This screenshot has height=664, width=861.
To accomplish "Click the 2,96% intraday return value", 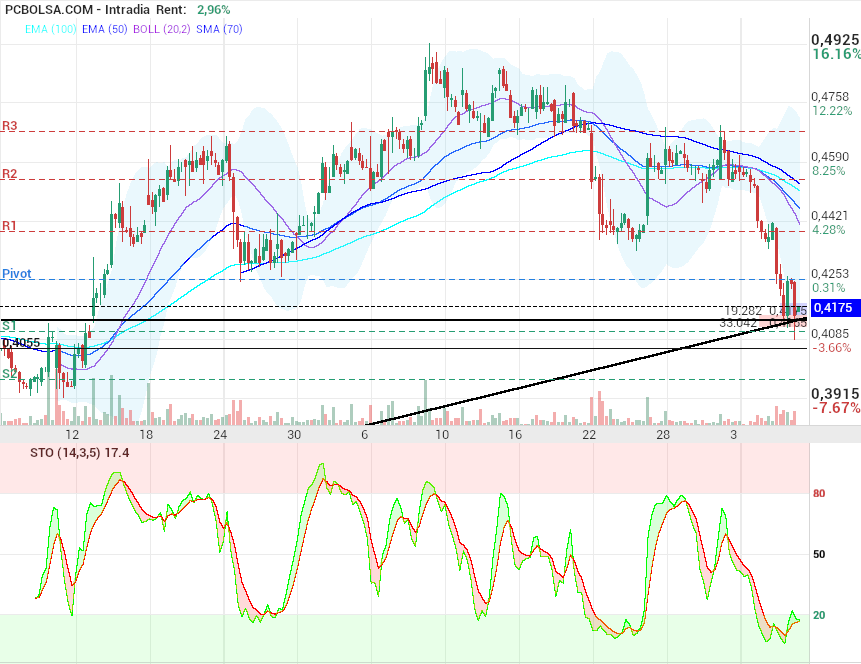I will click(214, 10).
